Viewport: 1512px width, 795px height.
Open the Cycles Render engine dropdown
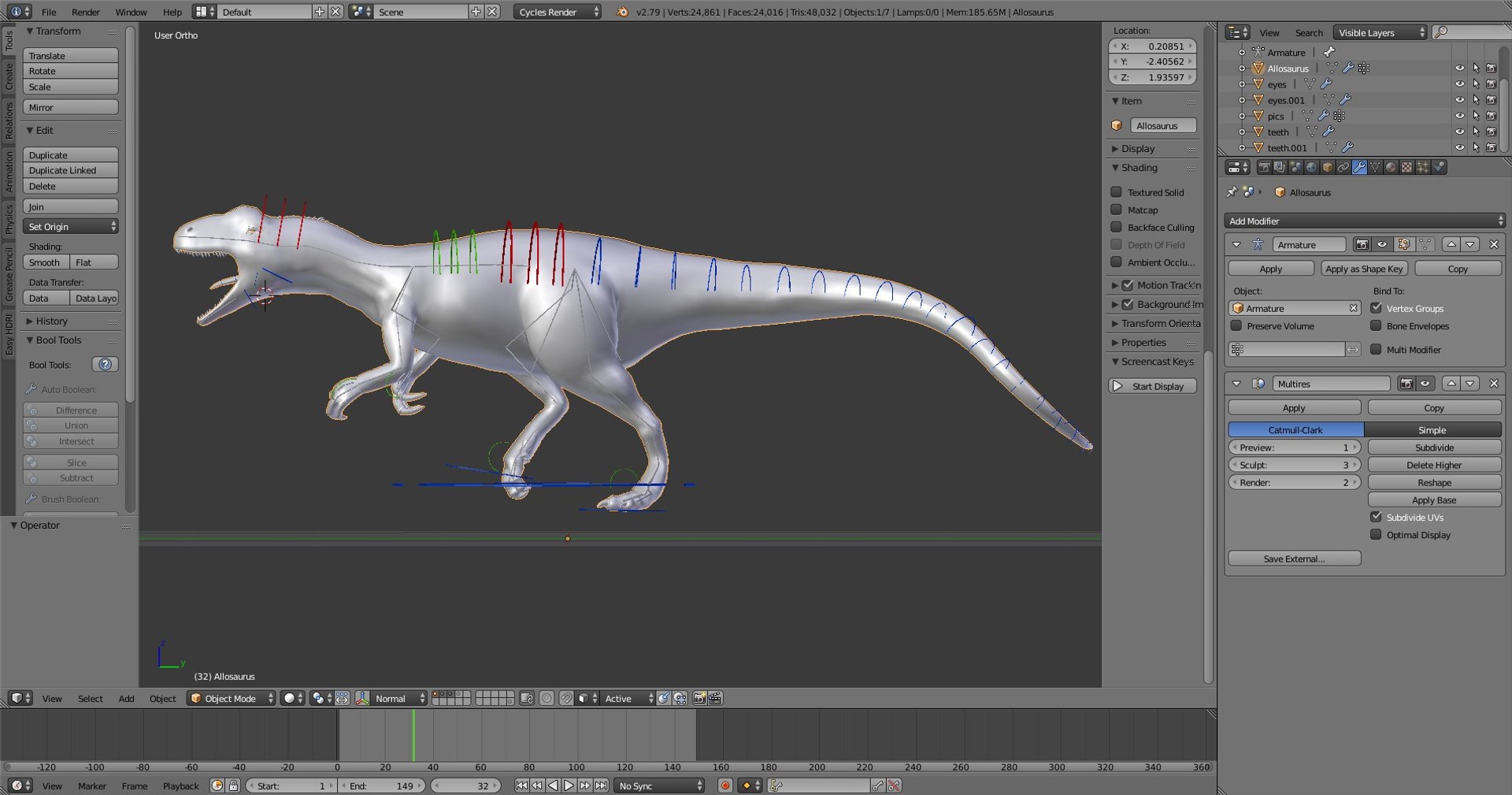tap(558, 12)
